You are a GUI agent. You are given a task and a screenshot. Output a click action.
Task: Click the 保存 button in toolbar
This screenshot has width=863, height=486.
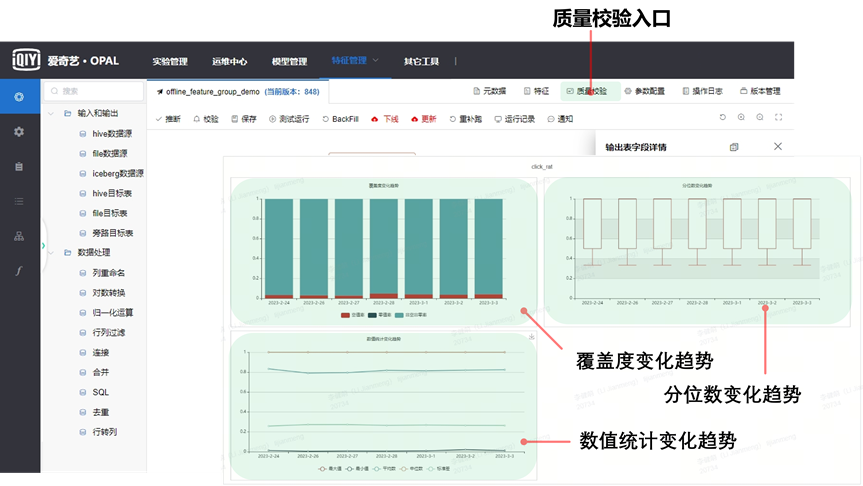(243, 119)
